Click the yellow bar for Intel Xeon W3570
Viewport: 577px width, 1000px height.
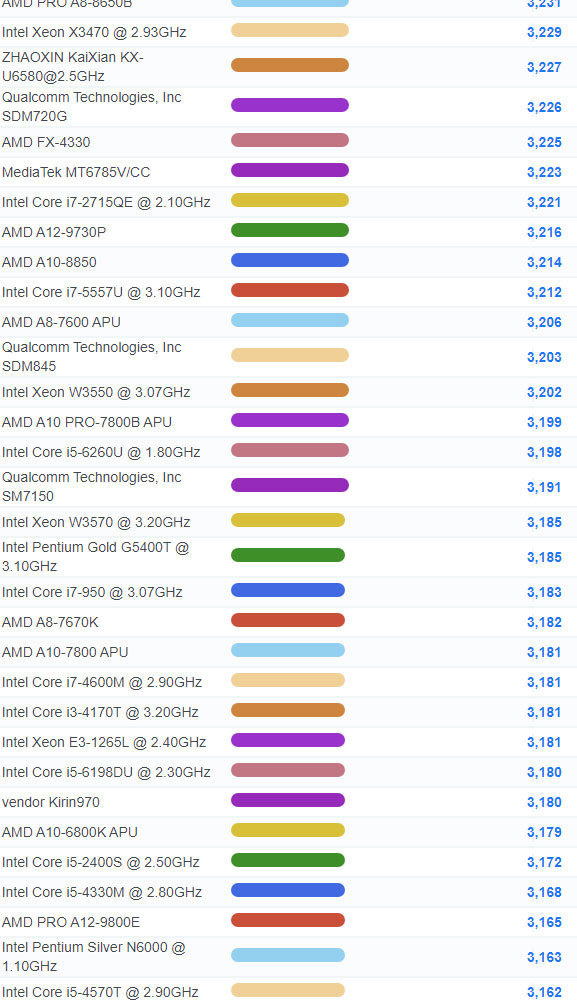coord(288,520)
